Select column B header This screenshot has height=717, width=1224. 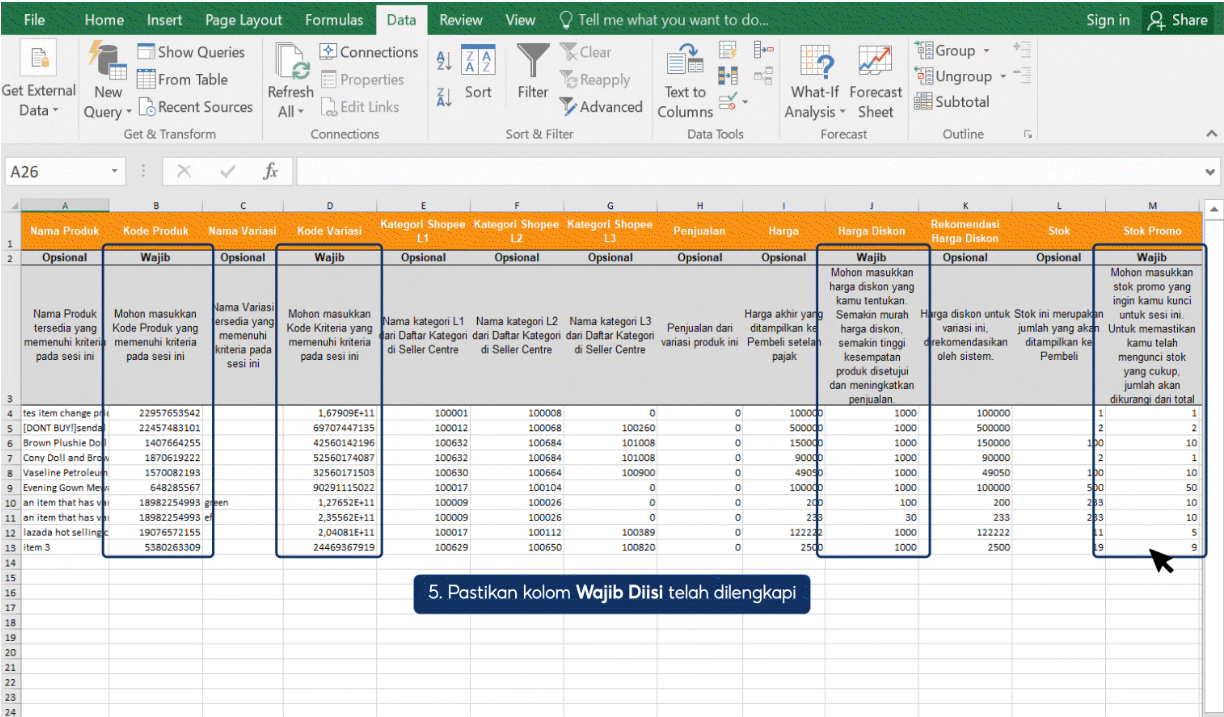coord(156,206)
